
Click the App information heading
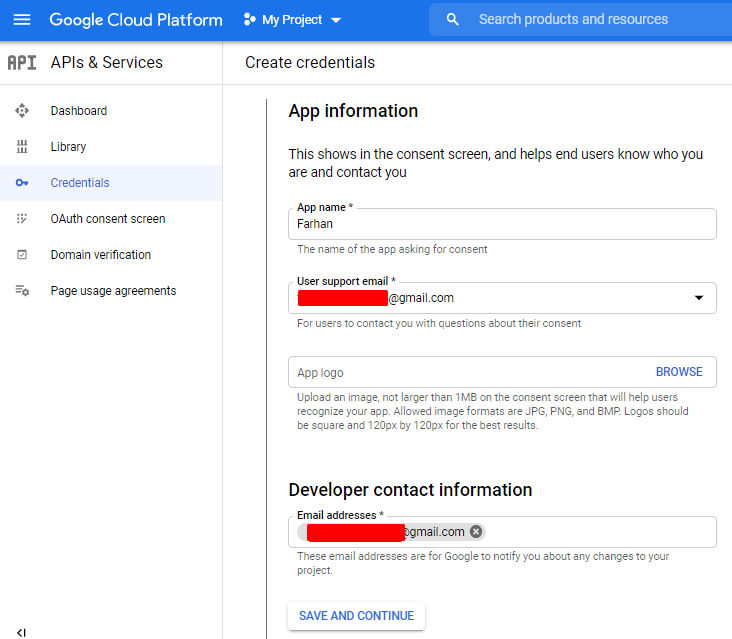pyautogui.click(x=353, y=111)
